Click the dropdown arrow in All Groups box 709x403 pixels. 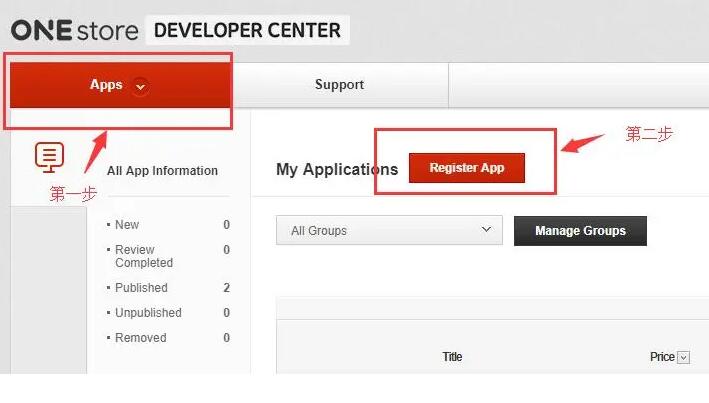(487, 230)
